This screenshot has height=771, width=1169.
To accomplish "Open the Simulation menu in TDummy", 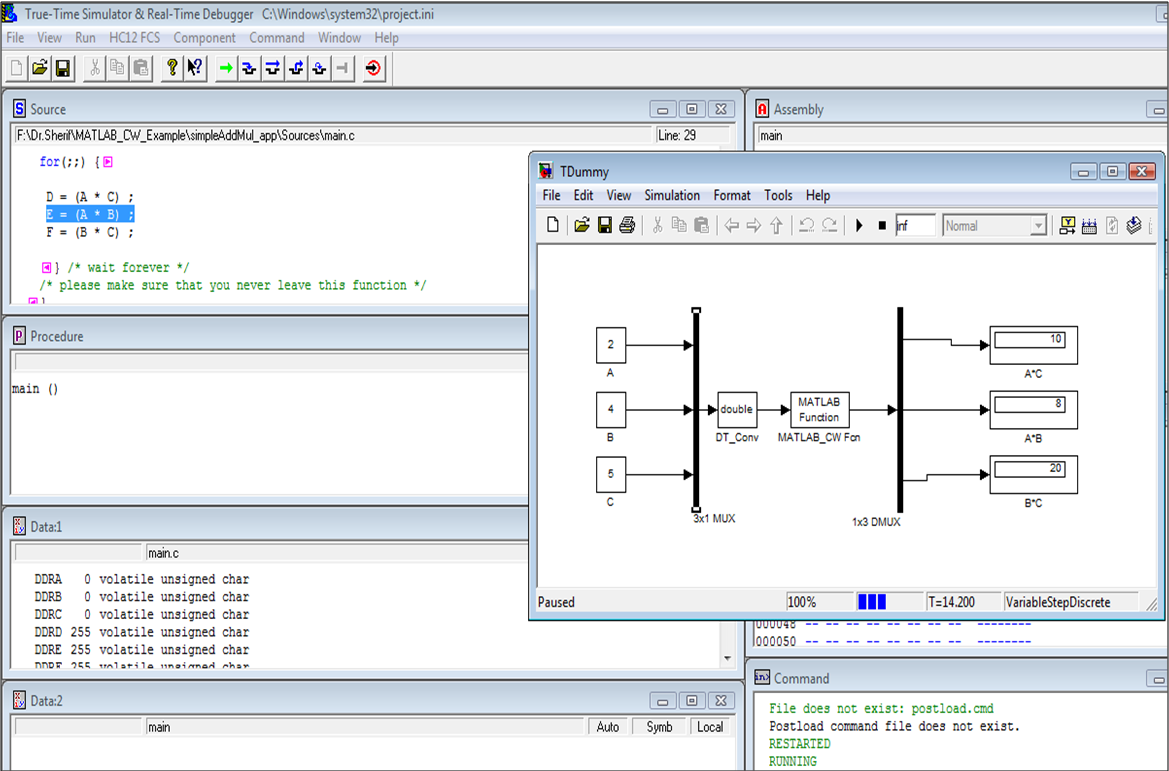I will 672,195.
